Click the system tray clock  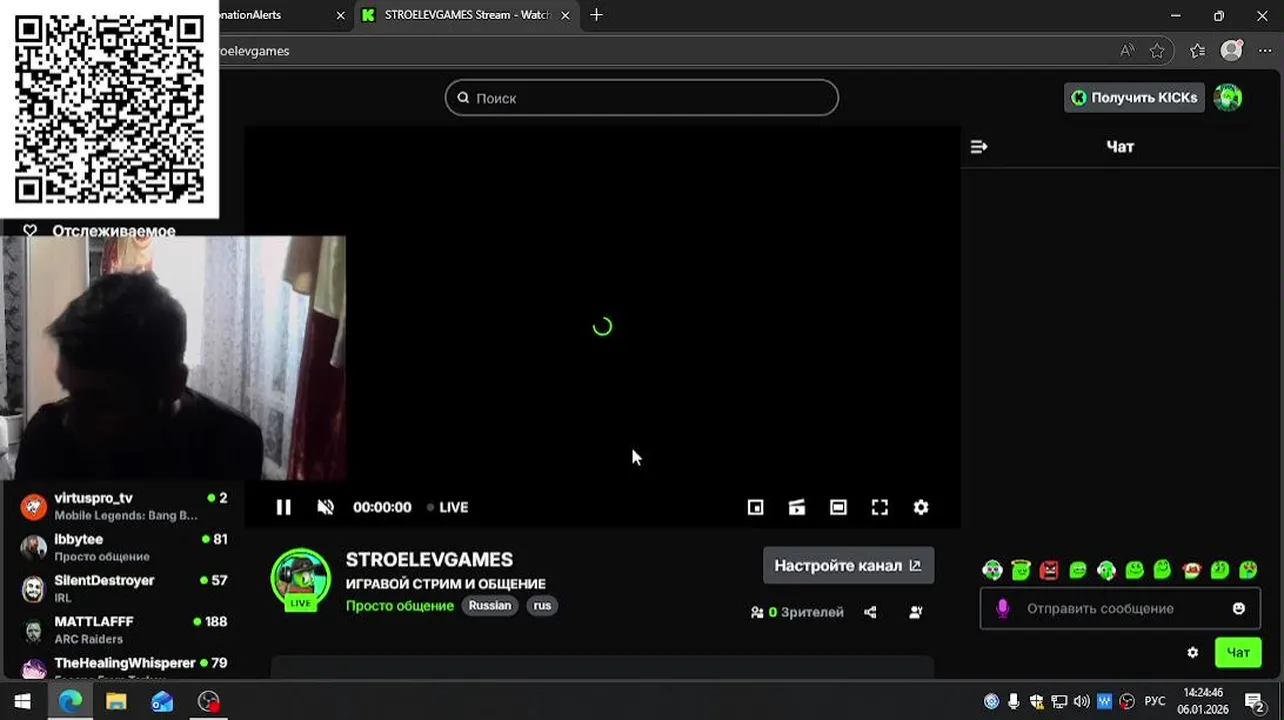pos(1204,701)
